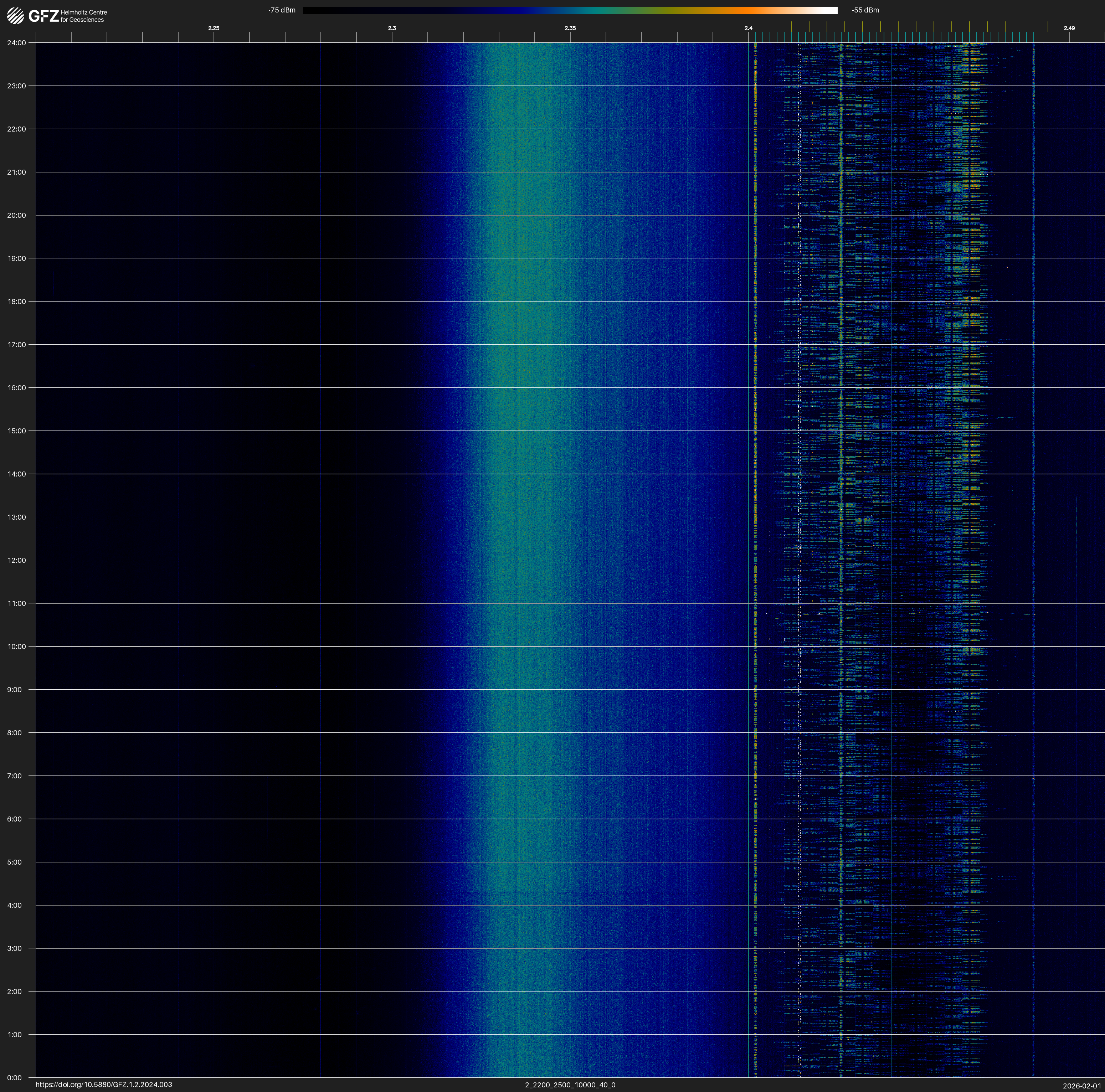The width and height of the screenshot is (1105, 1092).
Task: Click the GFZ letters in the logo
Action: click(x=43, y=16)
